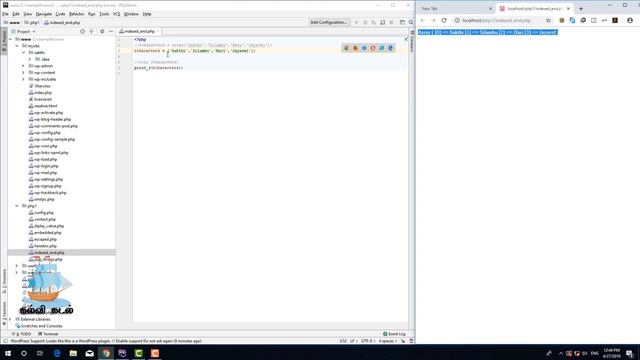Select the indexed_and.php editor tab
Screen dimensions: 640x360
click(139, 31)
